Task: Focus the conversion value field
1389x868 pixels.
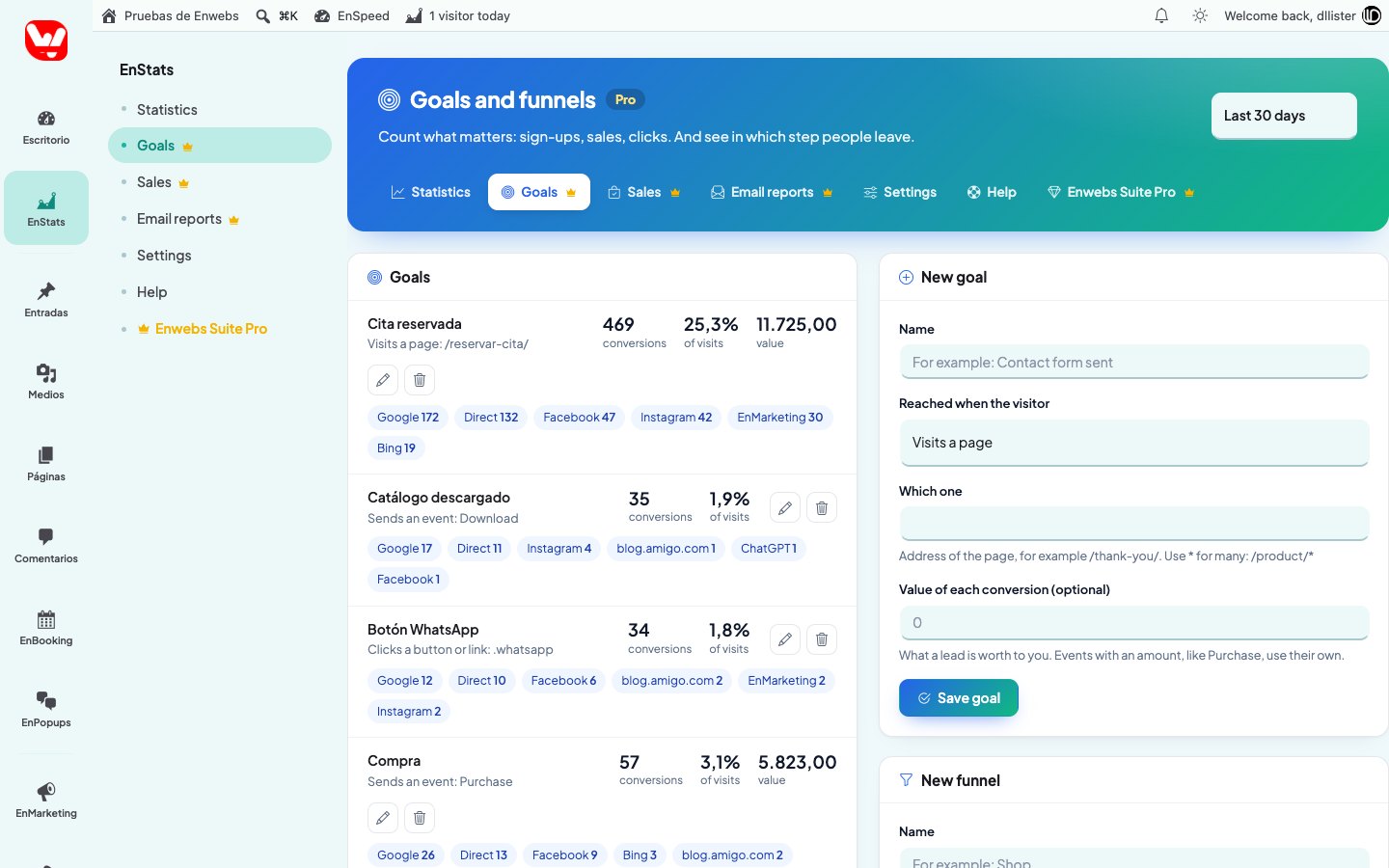Action: [x=1133, y=623]
